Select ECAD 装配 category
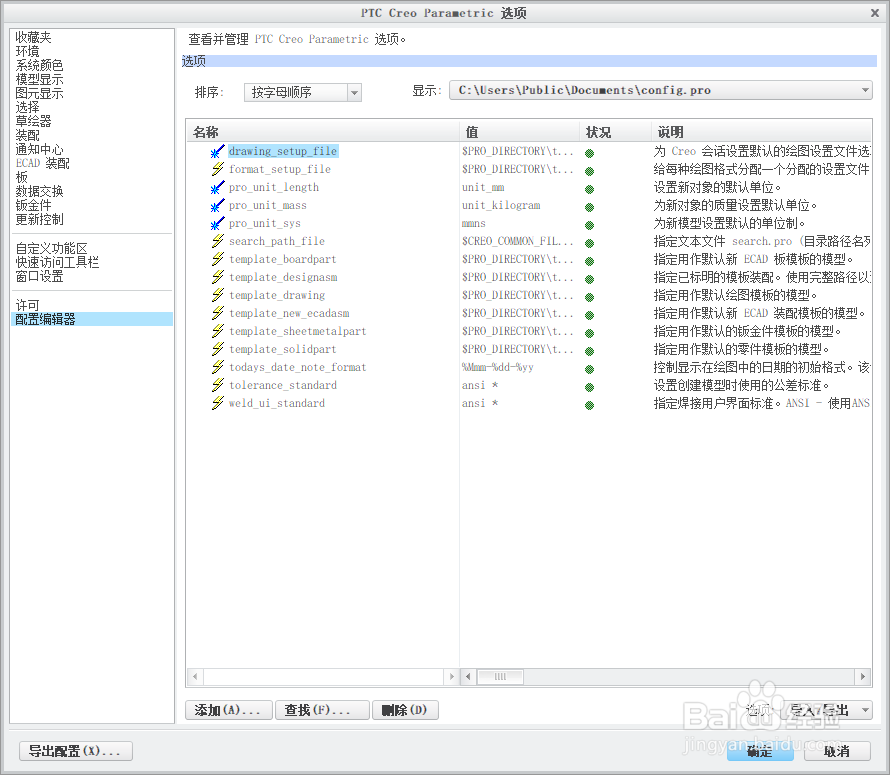 click(43, 164)
